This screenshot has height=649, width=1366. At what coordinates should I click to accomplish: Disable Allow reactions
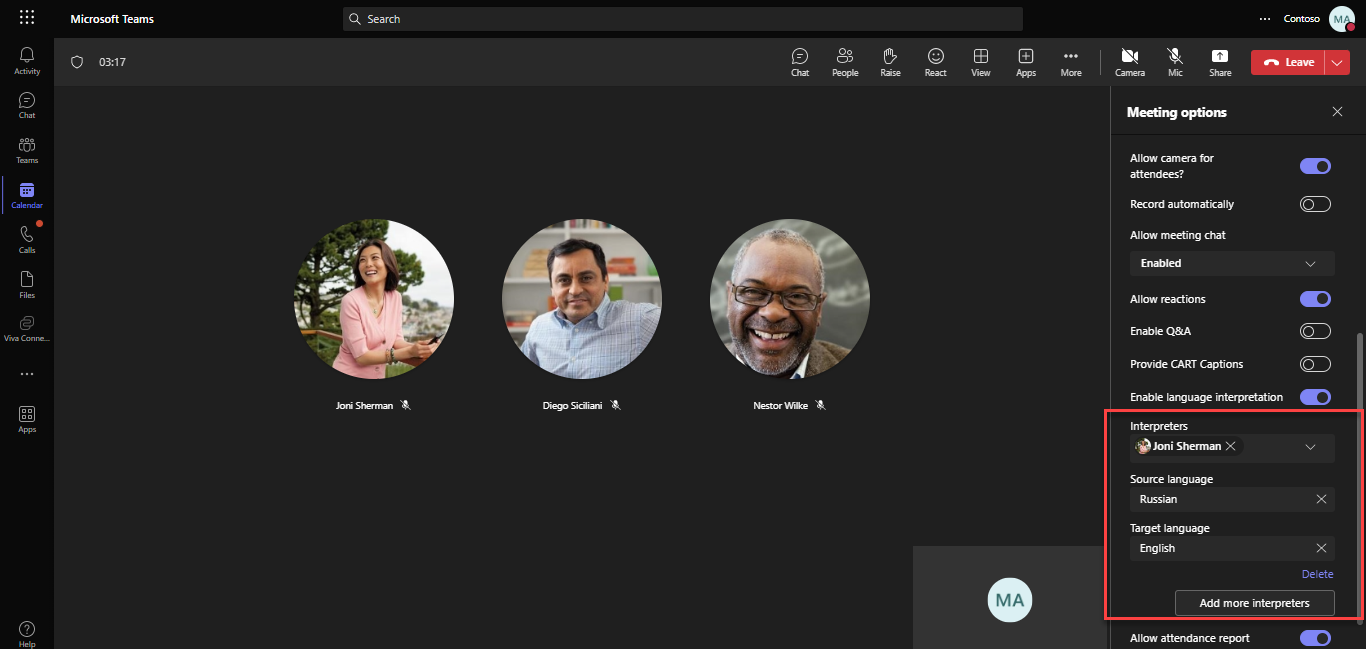point(1315,298)
